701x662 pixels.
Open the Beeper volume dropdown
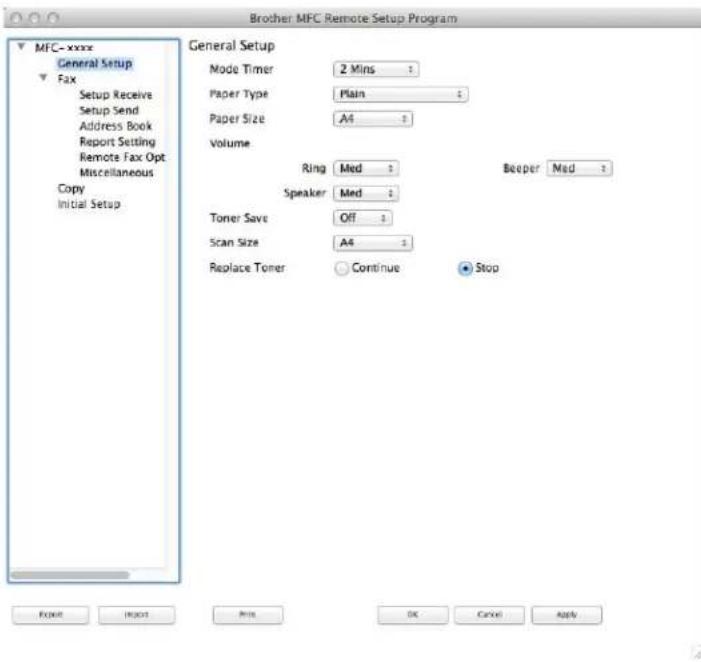(579, 169)
